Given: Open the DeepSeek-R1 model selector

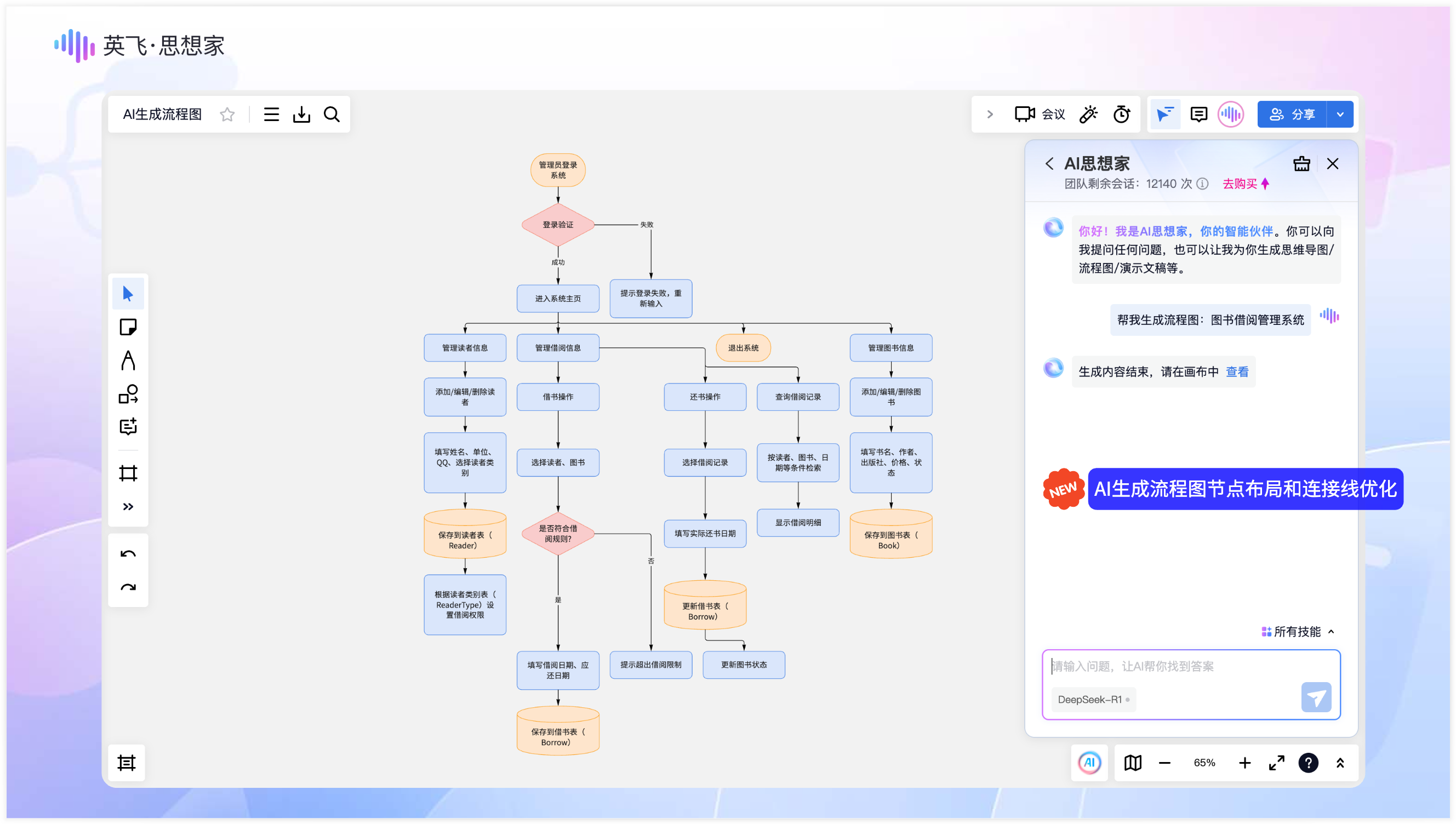Looking at the screenshot, I should [x=1093, y=700].
